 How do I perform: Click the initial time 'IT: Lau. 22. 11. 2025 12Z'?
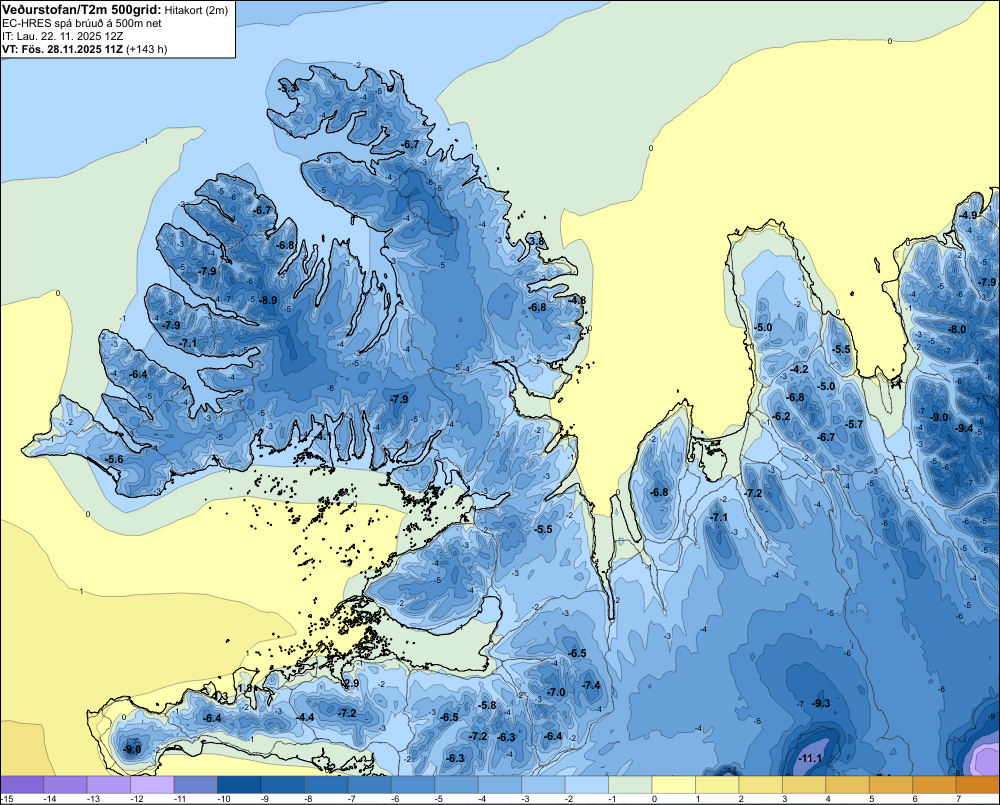(x=62, y=36)
